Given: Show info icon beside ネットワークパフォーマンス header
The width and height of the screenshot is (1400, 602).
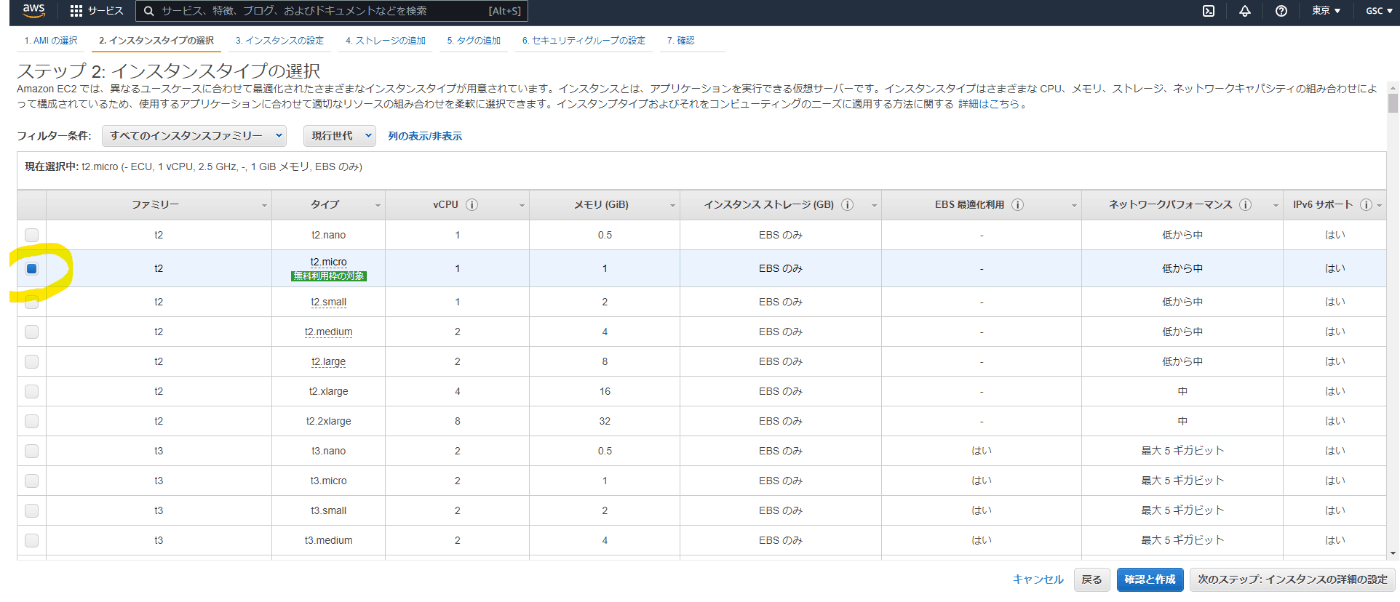Looking at the screenshot, I should pos(1245,204).
